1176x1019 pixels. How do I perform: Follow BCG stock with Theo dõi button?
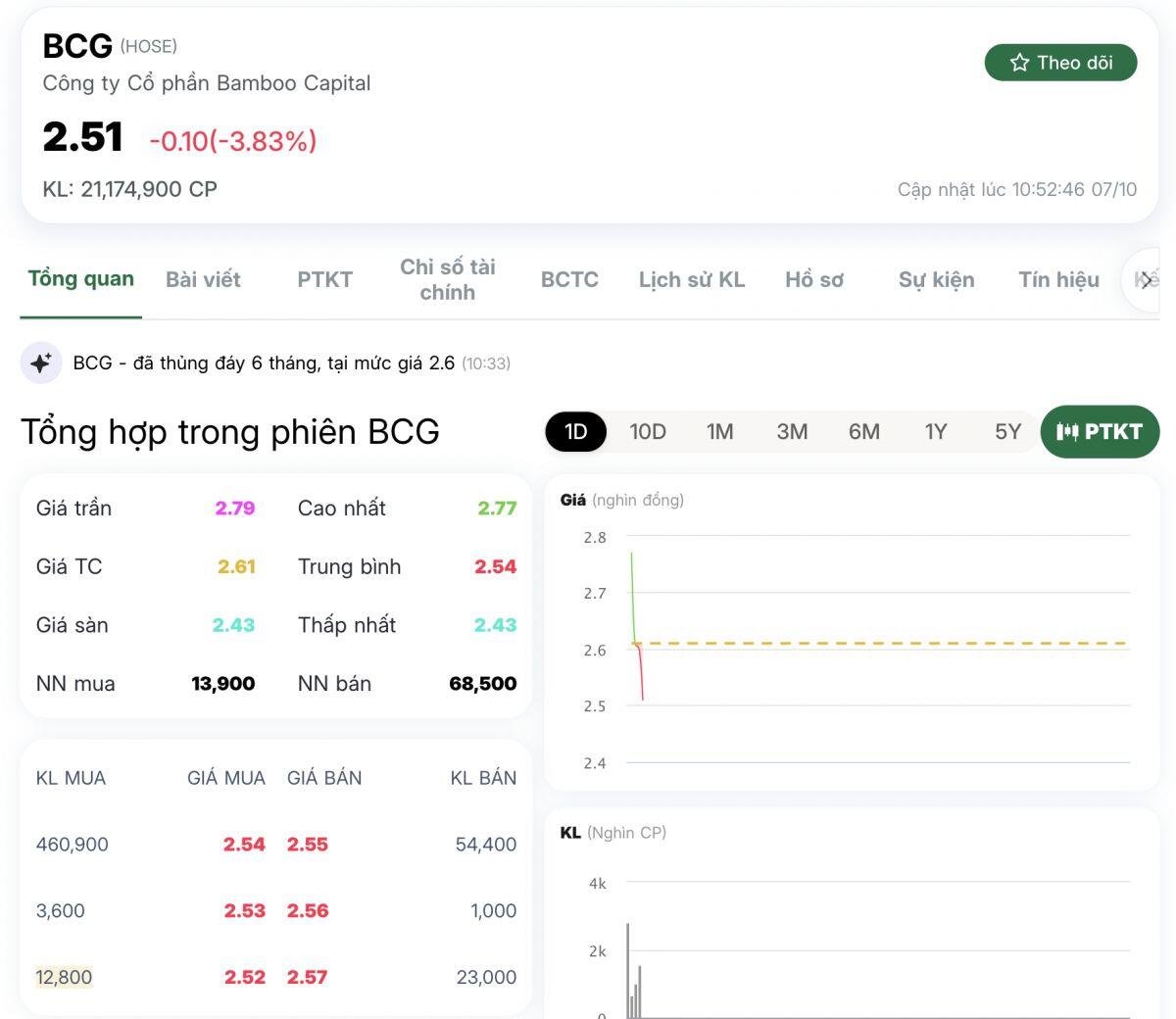(1061, 62)
